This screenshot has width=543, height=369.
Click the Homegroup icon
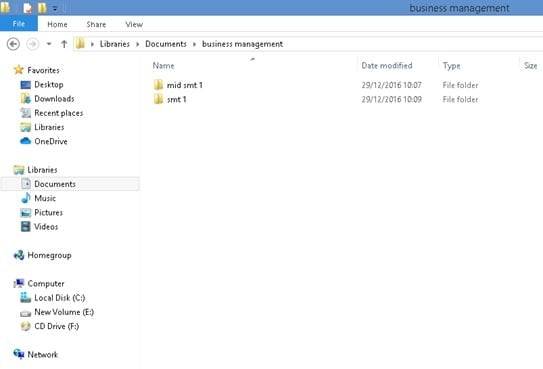tap(19, 255)
